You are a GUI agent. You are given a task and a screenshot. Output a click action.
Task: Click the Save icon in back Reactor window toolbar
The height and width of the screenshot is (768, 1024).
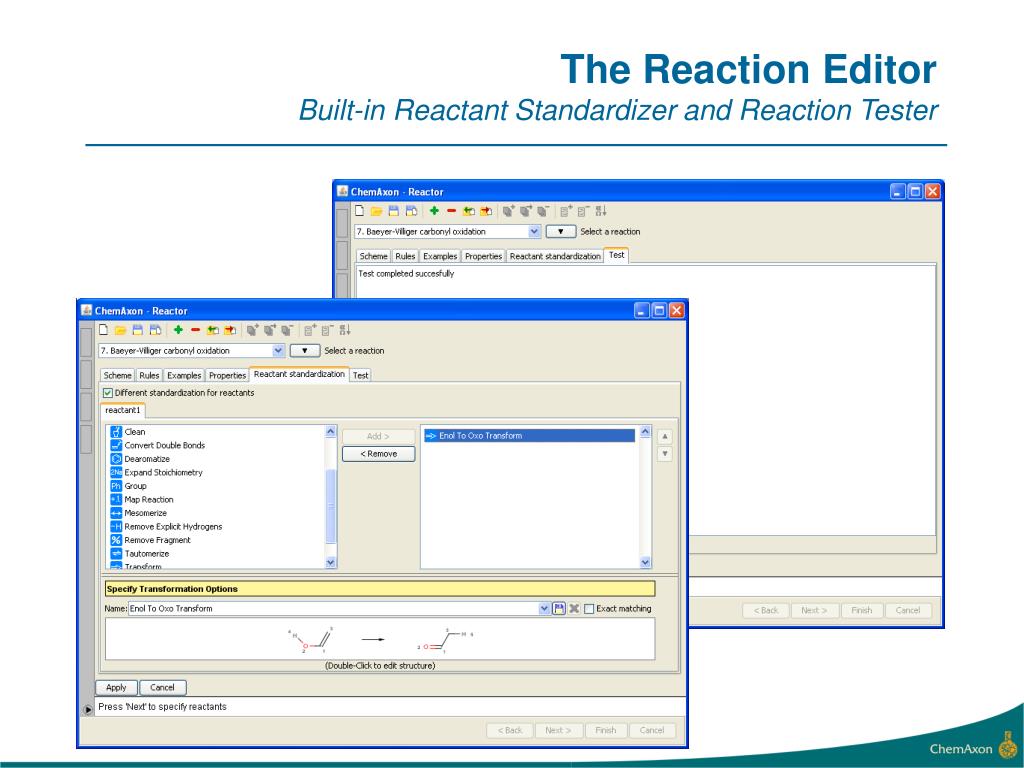(393, 211)
